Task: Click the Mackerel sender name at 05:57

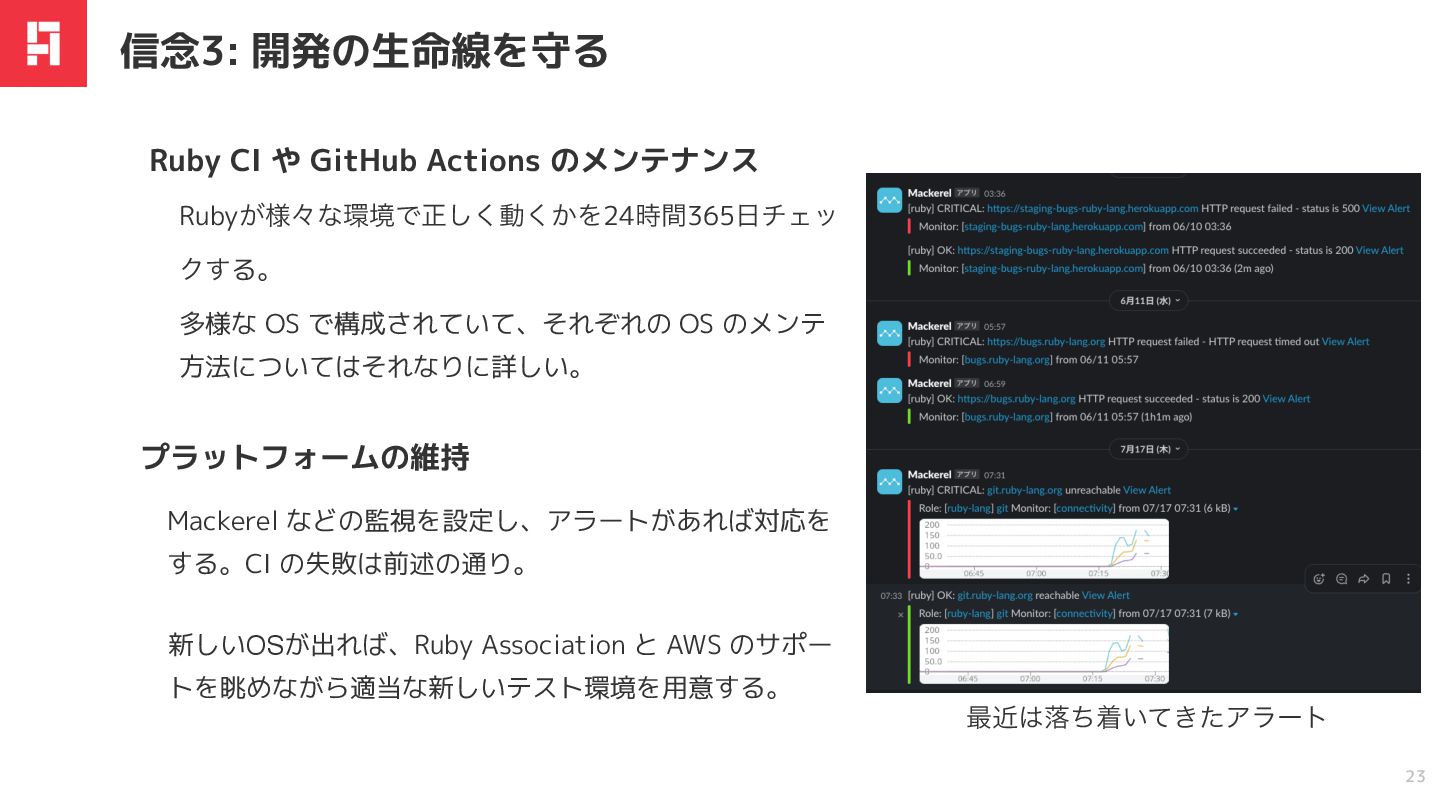Action: (929, 326)
